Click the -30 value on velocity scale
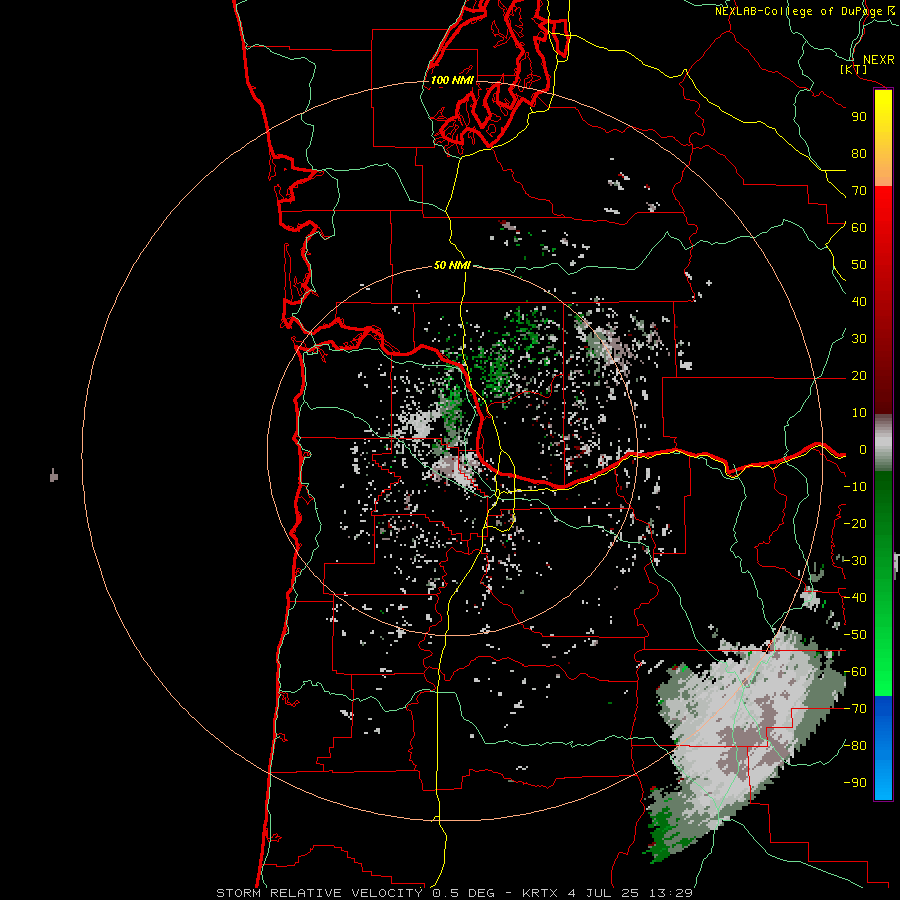This screenshot has height=900, width=900. (855, 561)
